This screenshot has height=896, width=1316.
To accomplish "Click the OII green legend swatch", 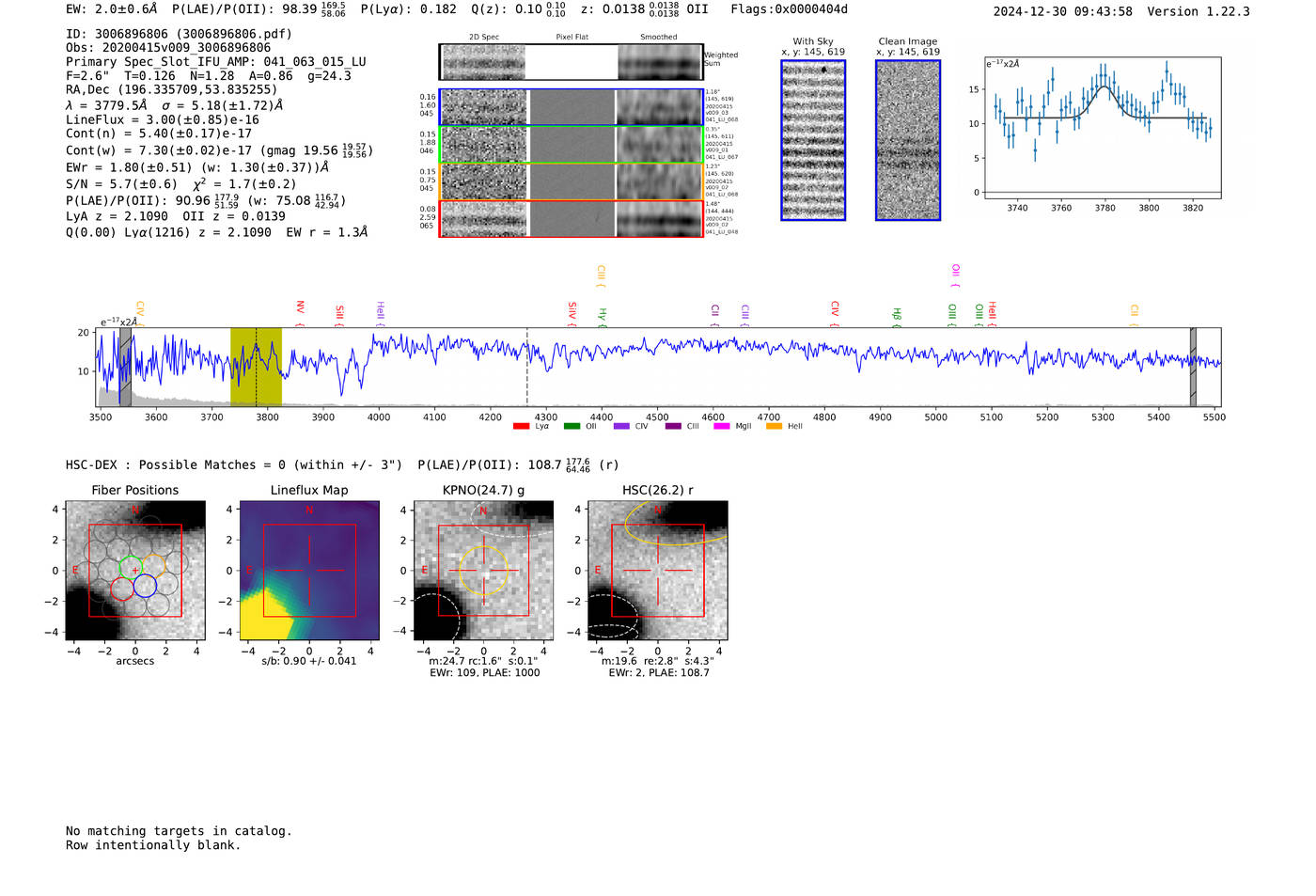I will pyautogui.click(x=572, y=427).
